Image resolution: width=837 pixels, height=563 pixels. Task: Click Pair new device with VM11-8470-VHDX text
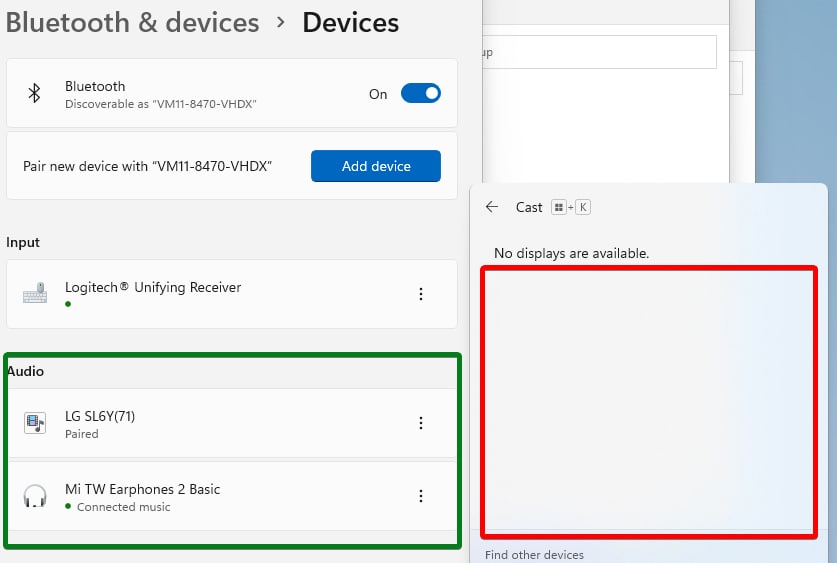pyautogui.click(x=147, y=166)
